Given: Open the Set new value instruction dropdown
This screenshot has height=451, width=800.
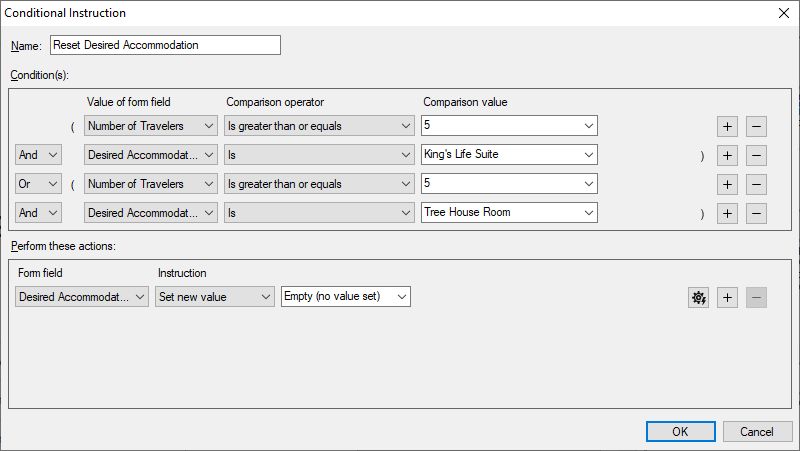Looking at the screenshot, I should tap(214, 296).
